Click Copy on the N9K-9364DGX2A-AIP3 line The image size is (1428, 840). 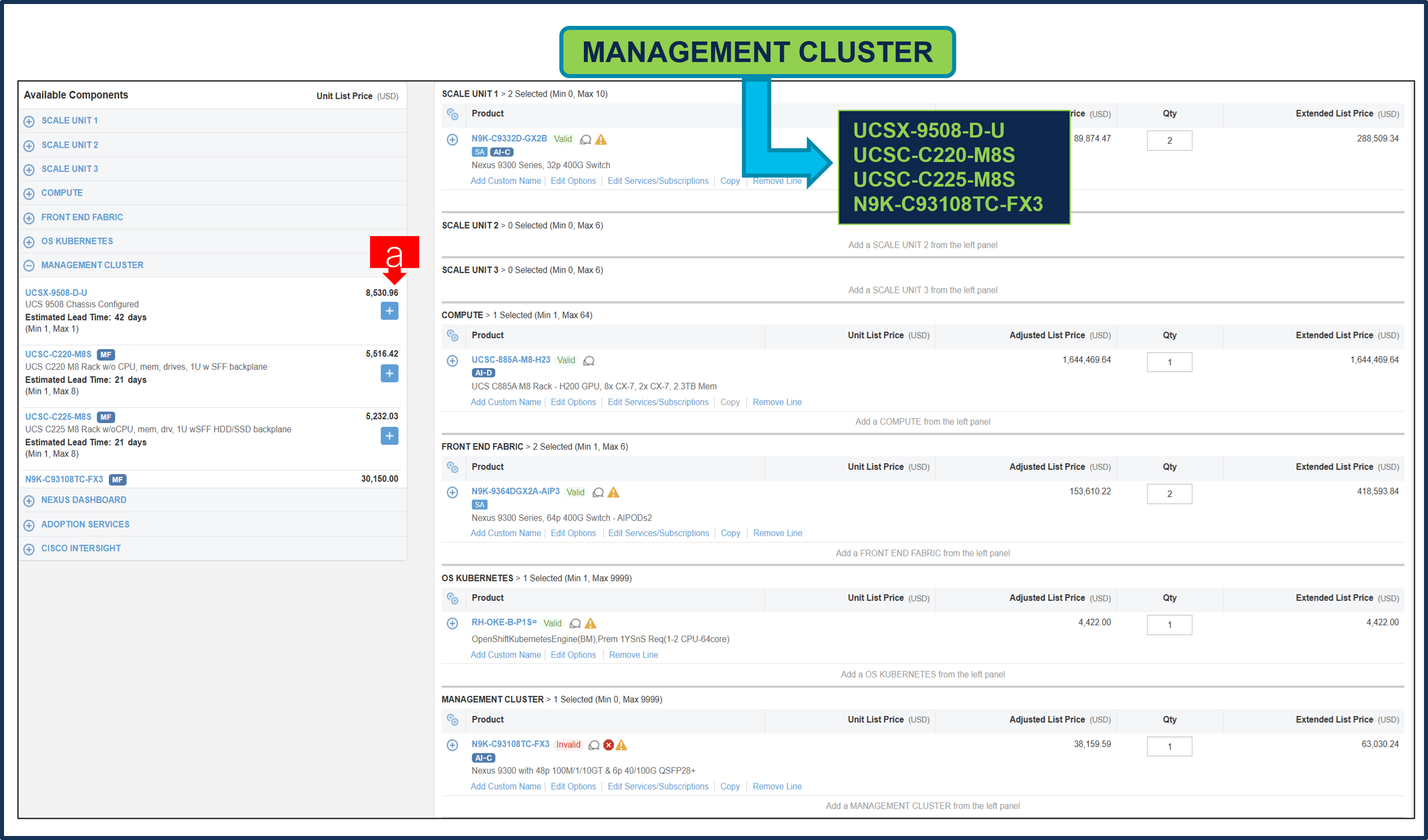click(x=730, y=533)
